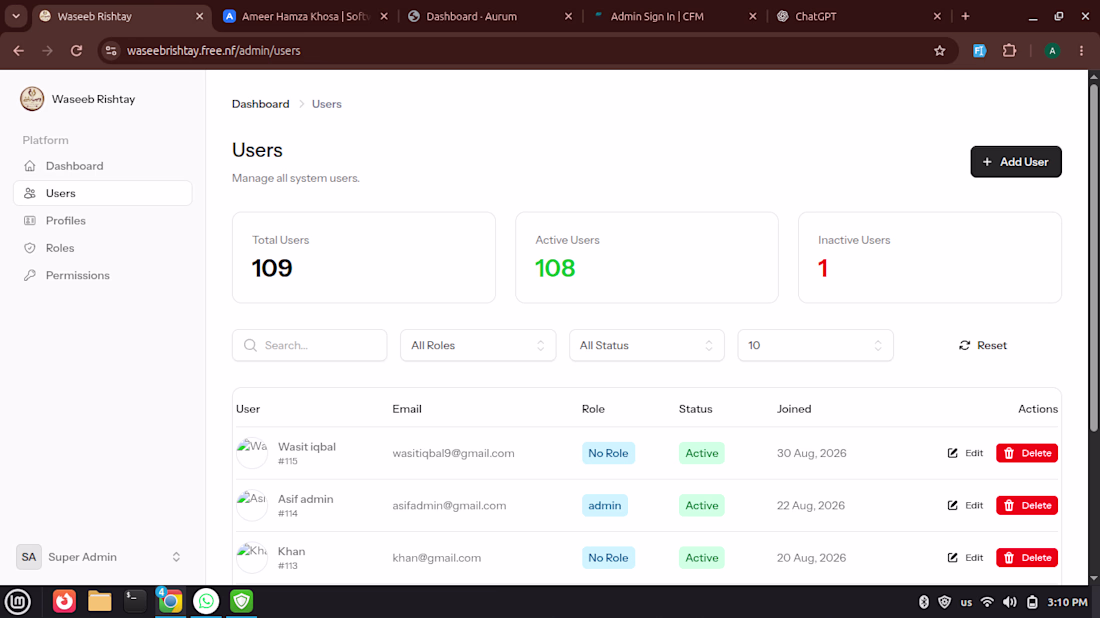Click the asifadmin@gmail.com email cell
Screen dimensions: 1100x618
[x=449, y=505]
